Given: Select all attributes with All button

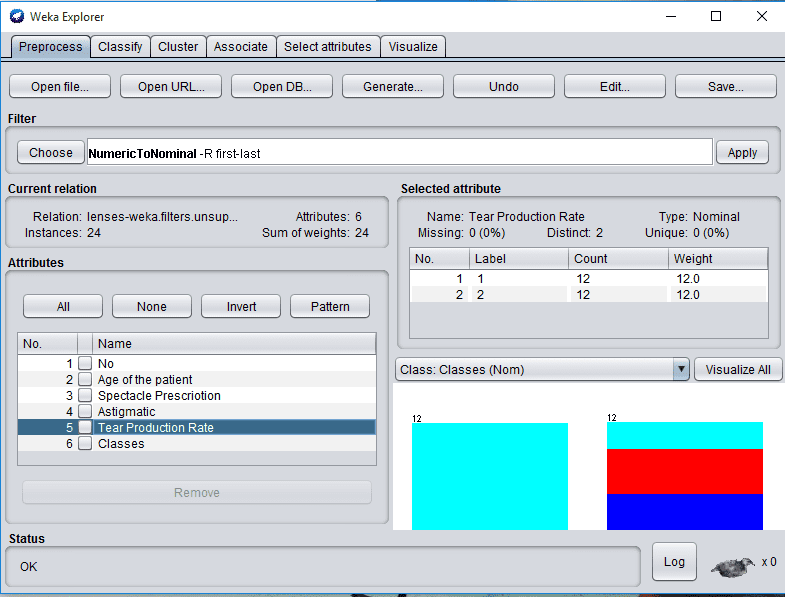Looking at the screenshot, I should pos(63,306).
